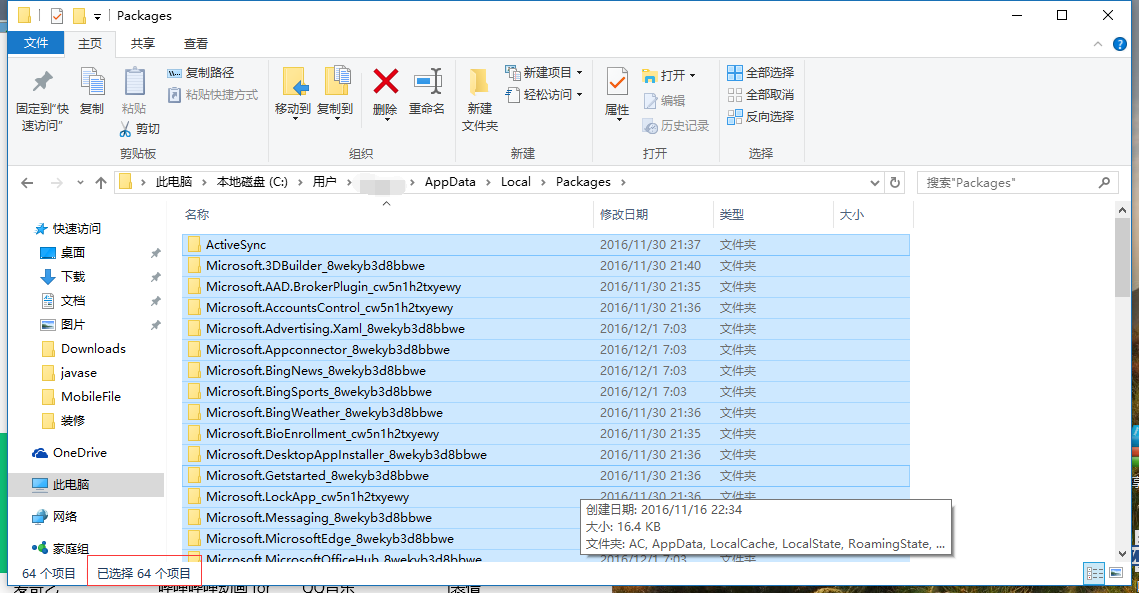The height and width of the screenshot is (593, 1139).
Task: Select Microsoft.3DBuilder_8wekyb3d8bbwe folder
Action: pos(546,266)
